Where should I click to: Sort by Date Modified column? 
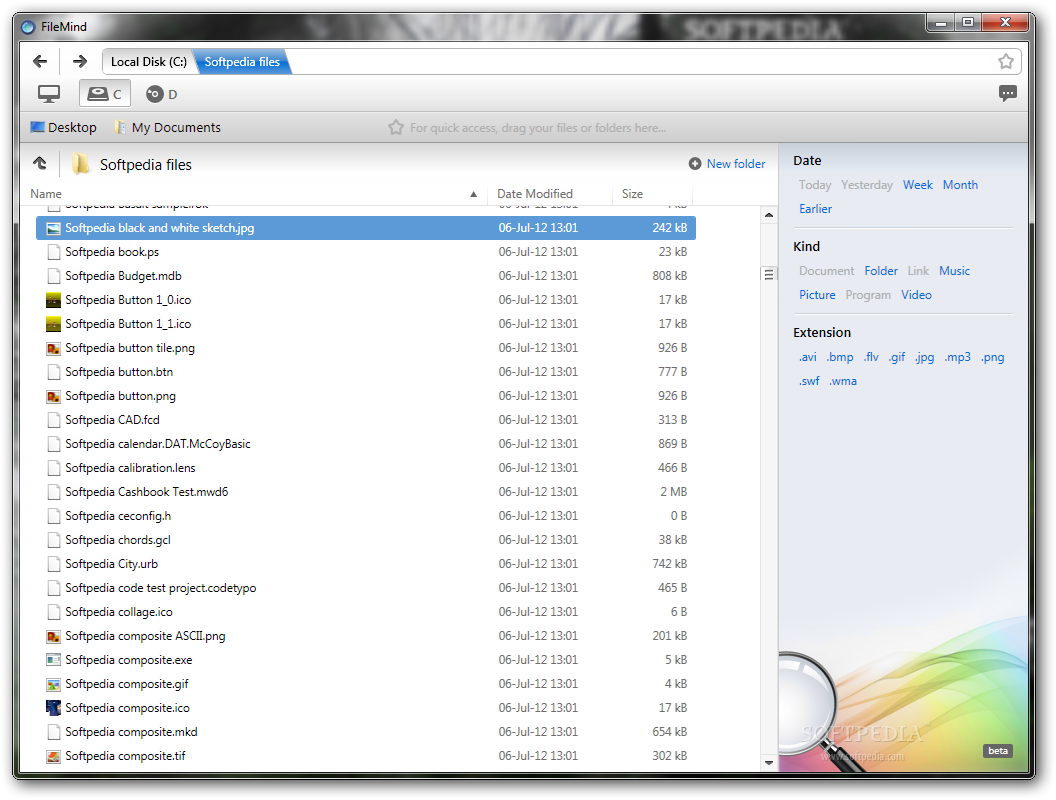click(x=535, y=194)
